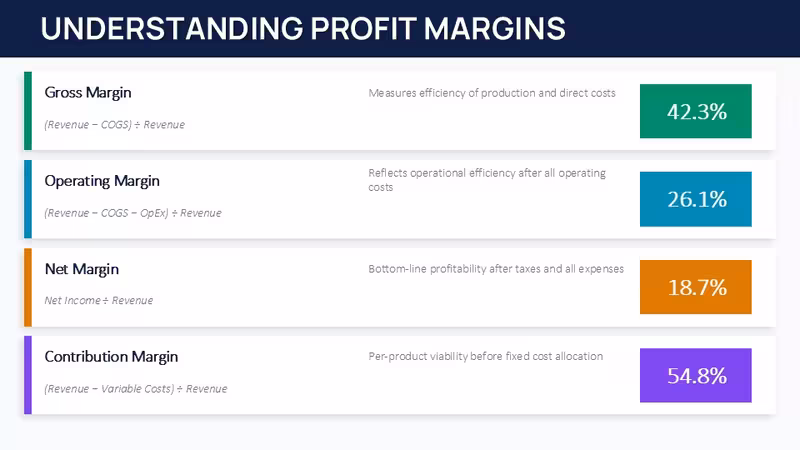800x450 pixels.
Task: Select the Net Margin heading
Action: (82, 269)
